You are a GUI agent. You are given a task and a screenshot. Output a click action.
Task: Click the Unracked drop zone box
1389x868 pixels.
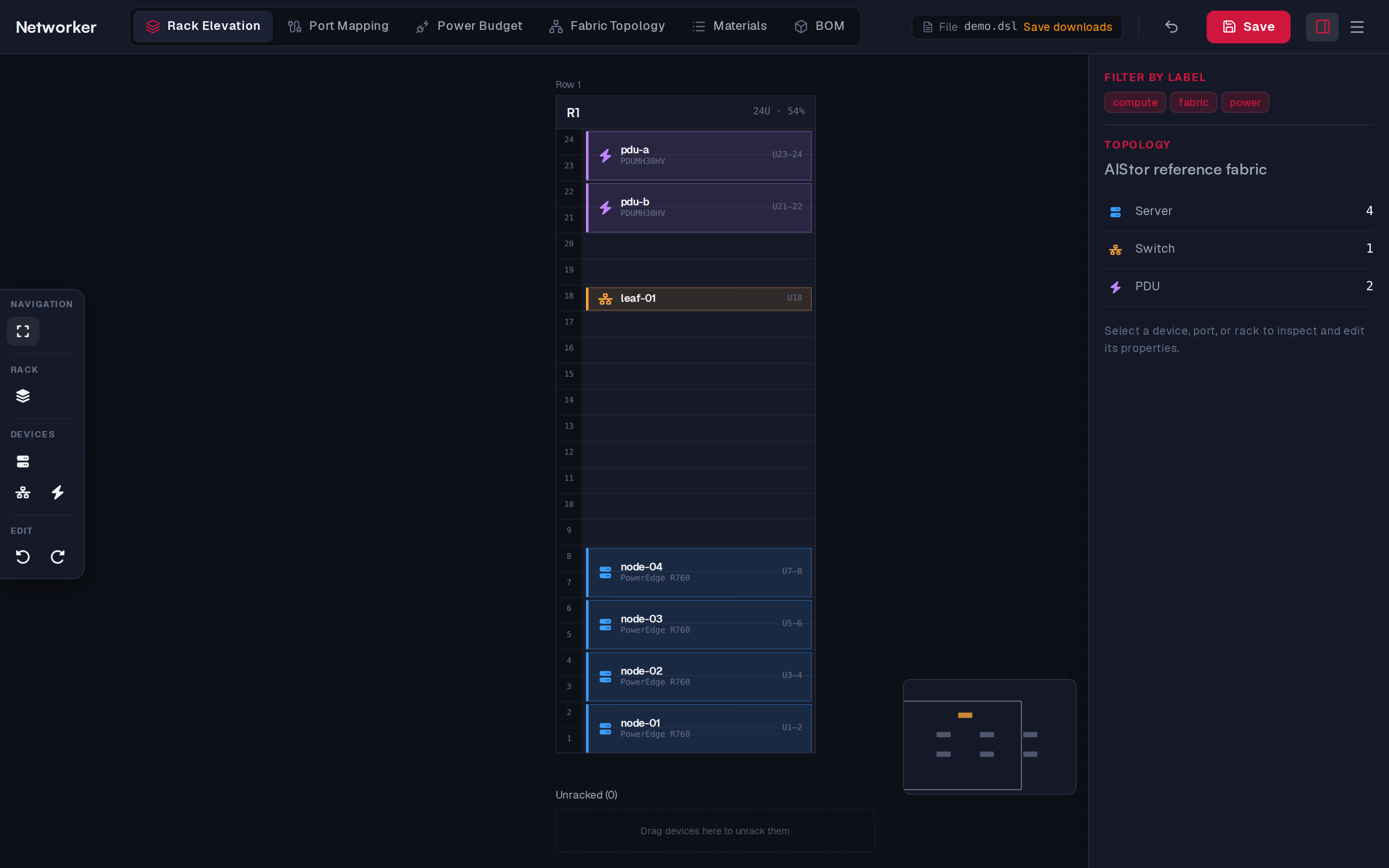tap(715, 831)
